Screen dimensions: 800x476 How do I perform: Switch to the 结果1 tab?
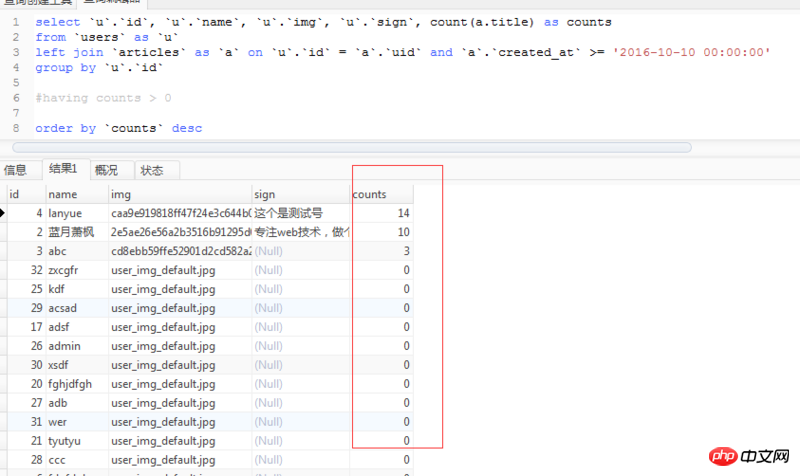coord(63,170)
